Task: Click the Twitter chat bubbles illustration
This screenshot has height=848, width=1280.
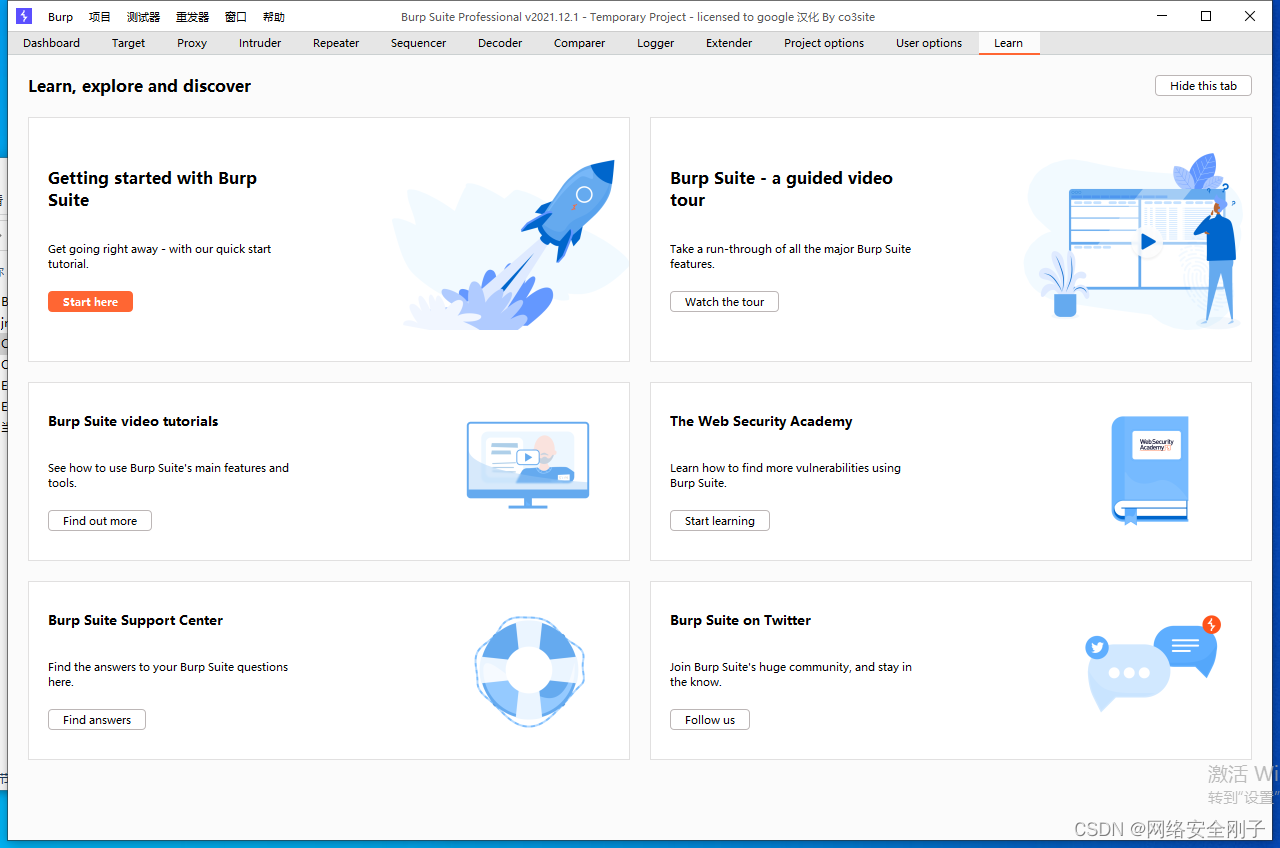Action: click(1153, 663)
